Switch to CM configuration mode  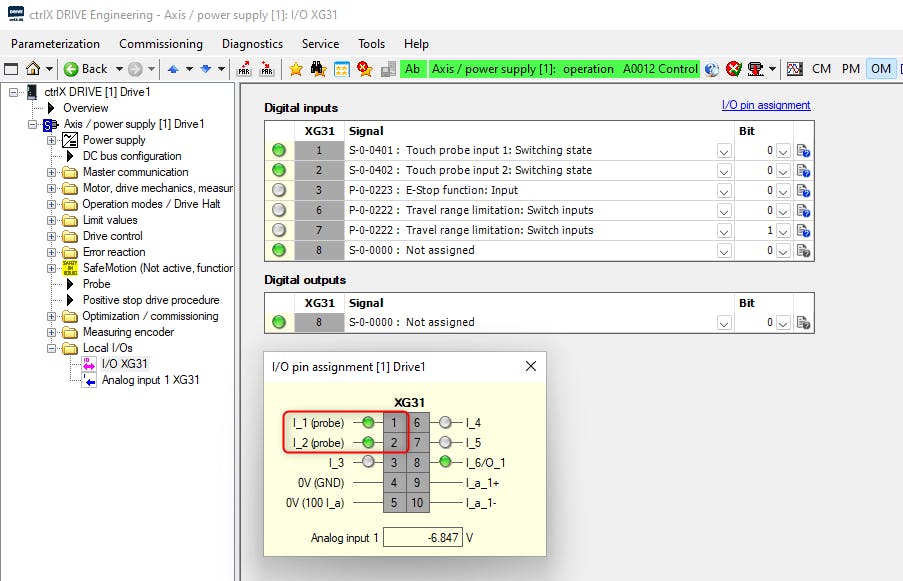821,69
